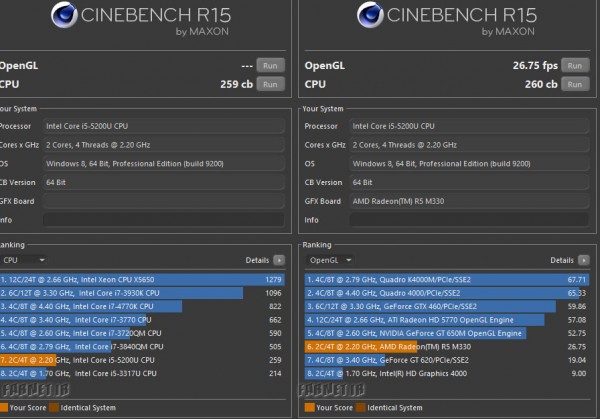This screenshot has height=419, width=600.
Task: Click the 260 cb CPU score
Action: click(x=541, y=84)
